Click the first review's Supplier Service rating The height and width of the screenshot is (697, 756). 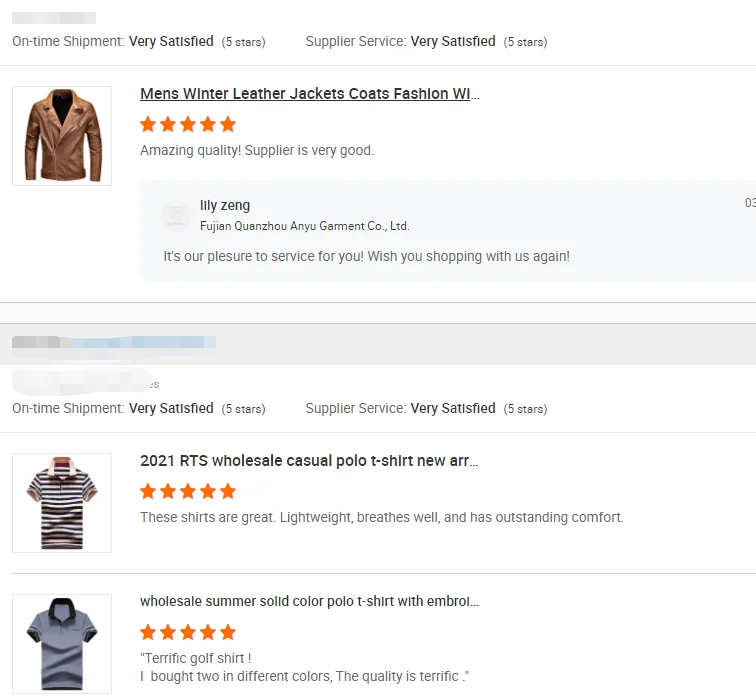coord(426,41)
